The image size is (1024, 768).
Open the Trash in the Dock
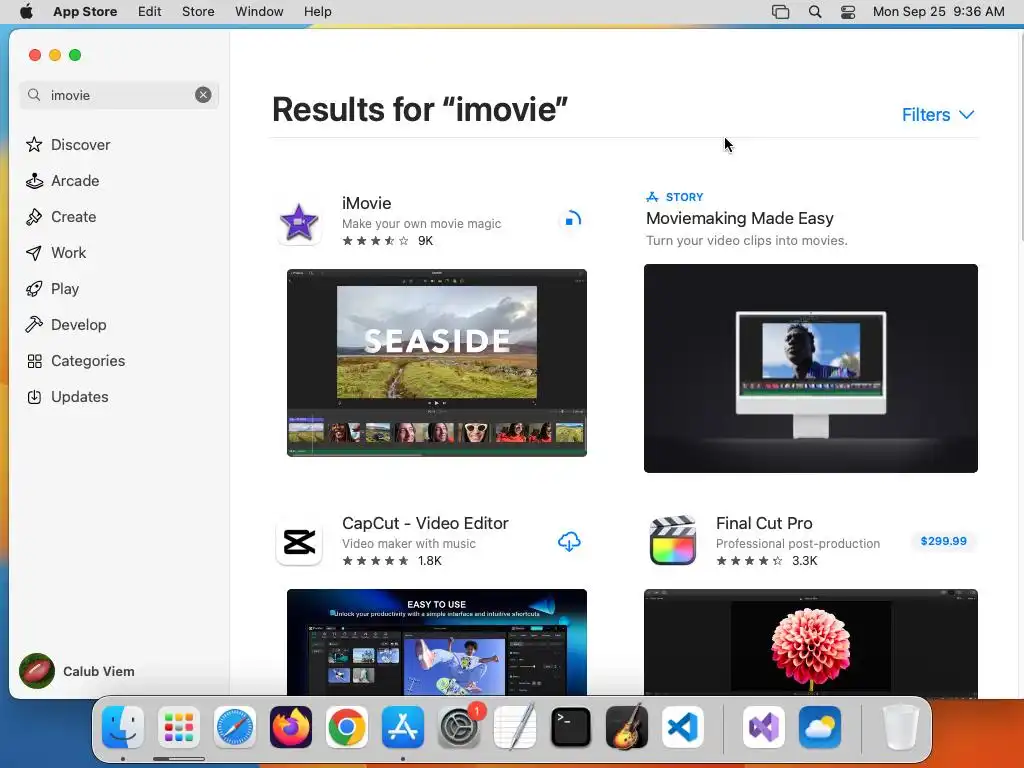coord(900,727)
